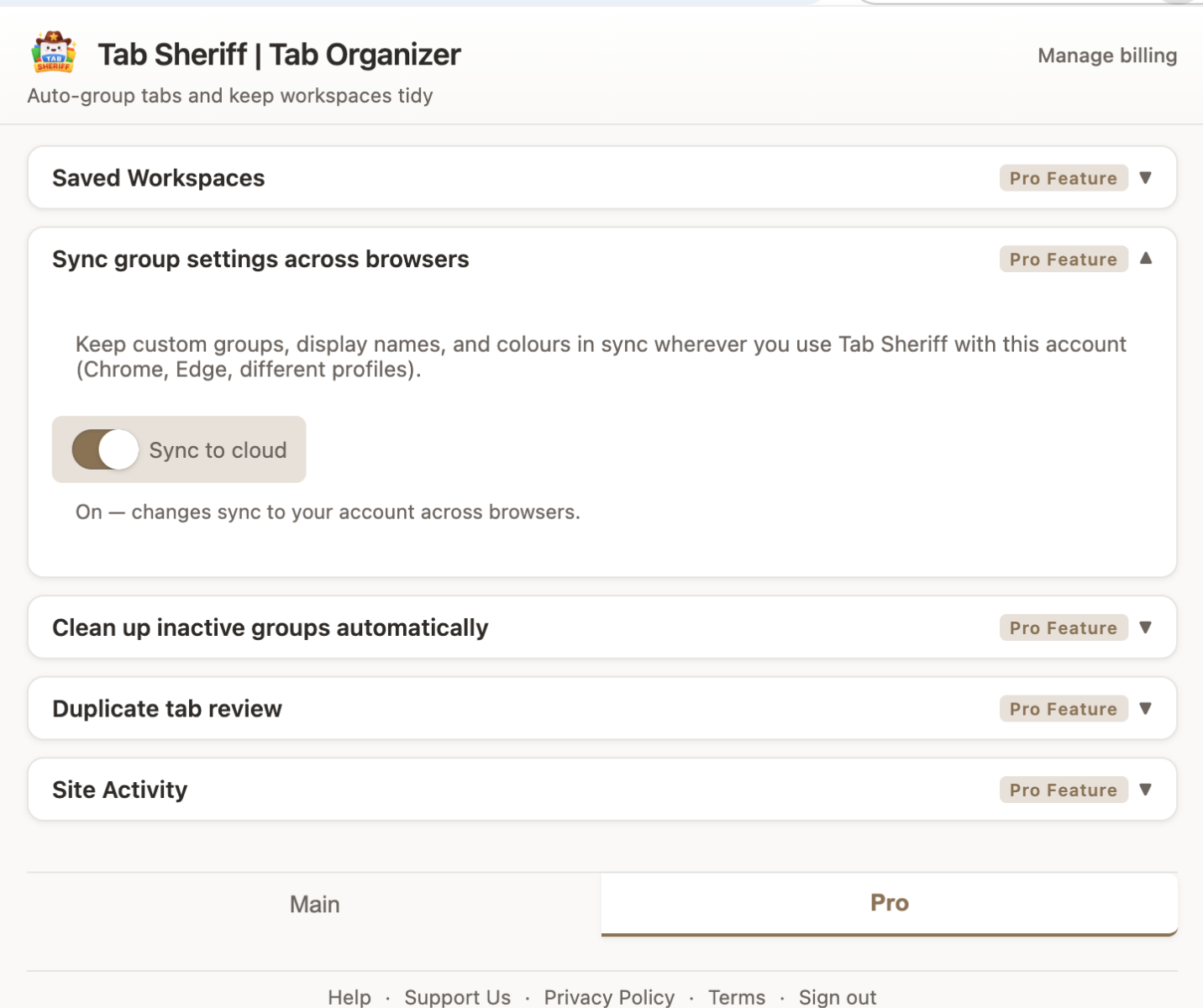Collapse the Sync group settings section arrow
Image resolution: width=1203 pixels, height=1008 pixels.
coord(1145,259)
